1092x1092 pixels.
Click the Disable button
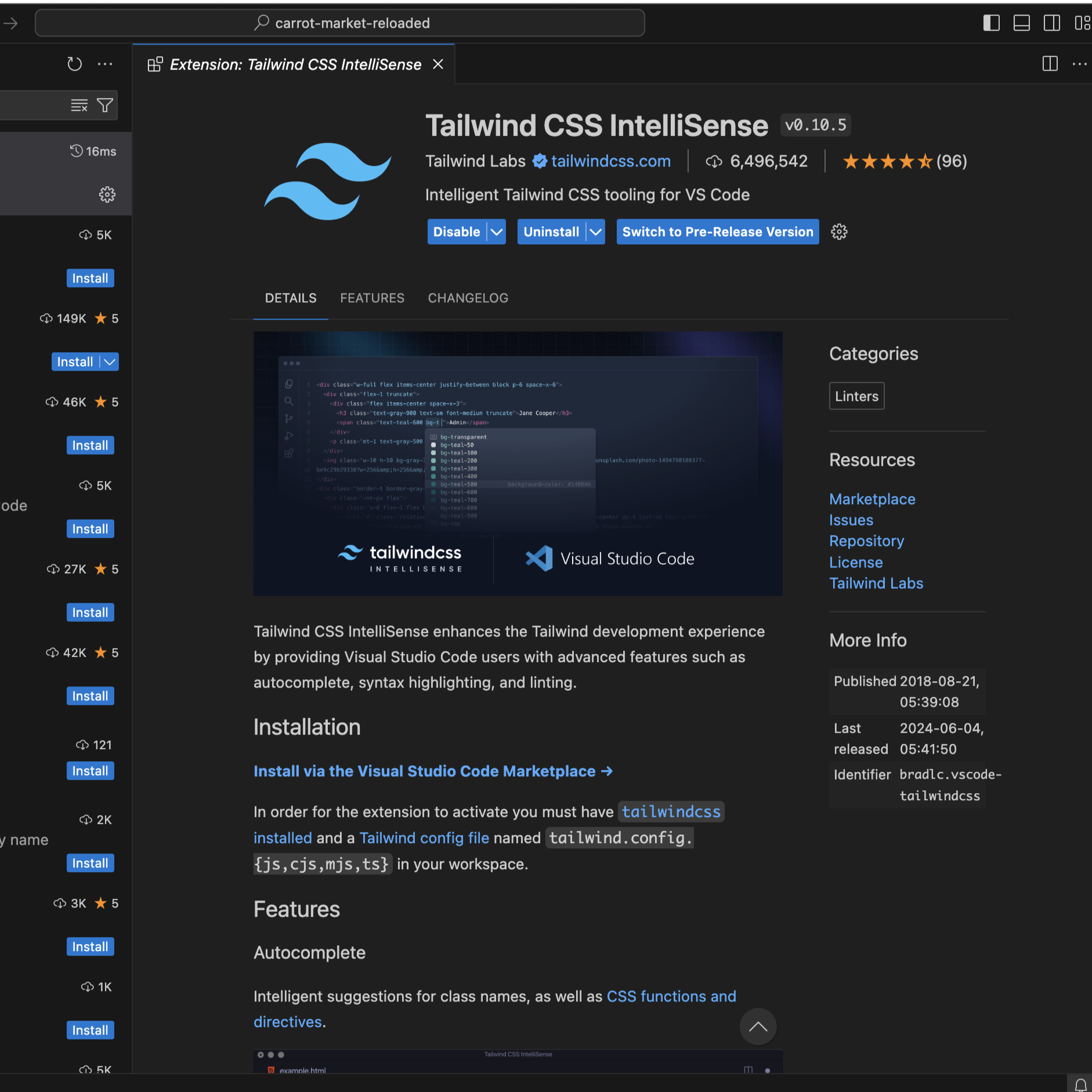click(x=457, y=232)
